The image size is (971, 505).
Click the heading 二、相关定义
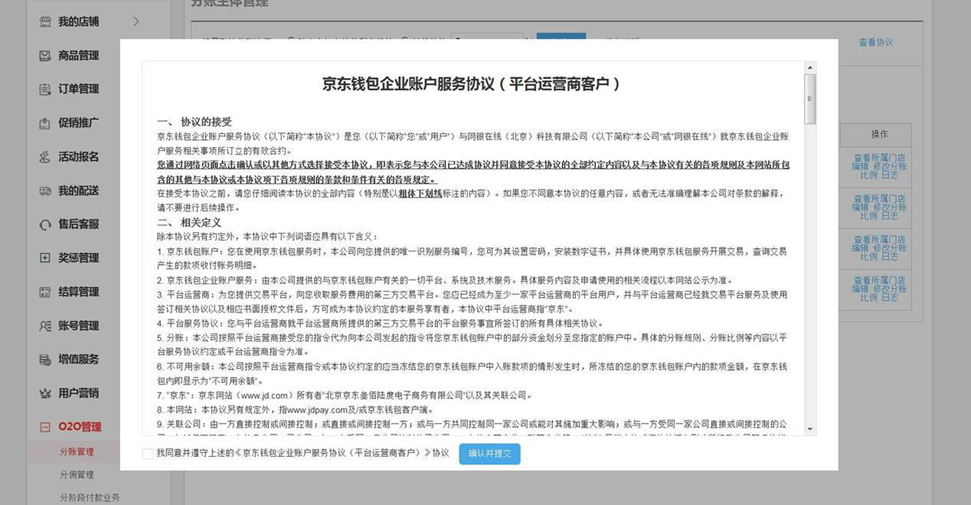click(189, 222)
